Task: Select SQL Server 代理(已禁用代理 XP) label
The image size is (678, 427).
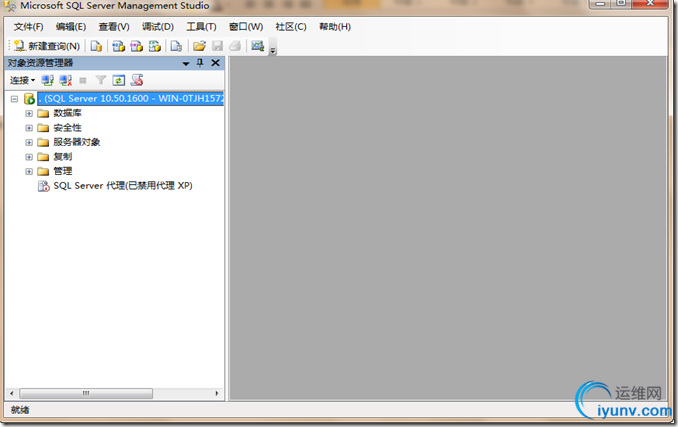Action: (123, 186)
